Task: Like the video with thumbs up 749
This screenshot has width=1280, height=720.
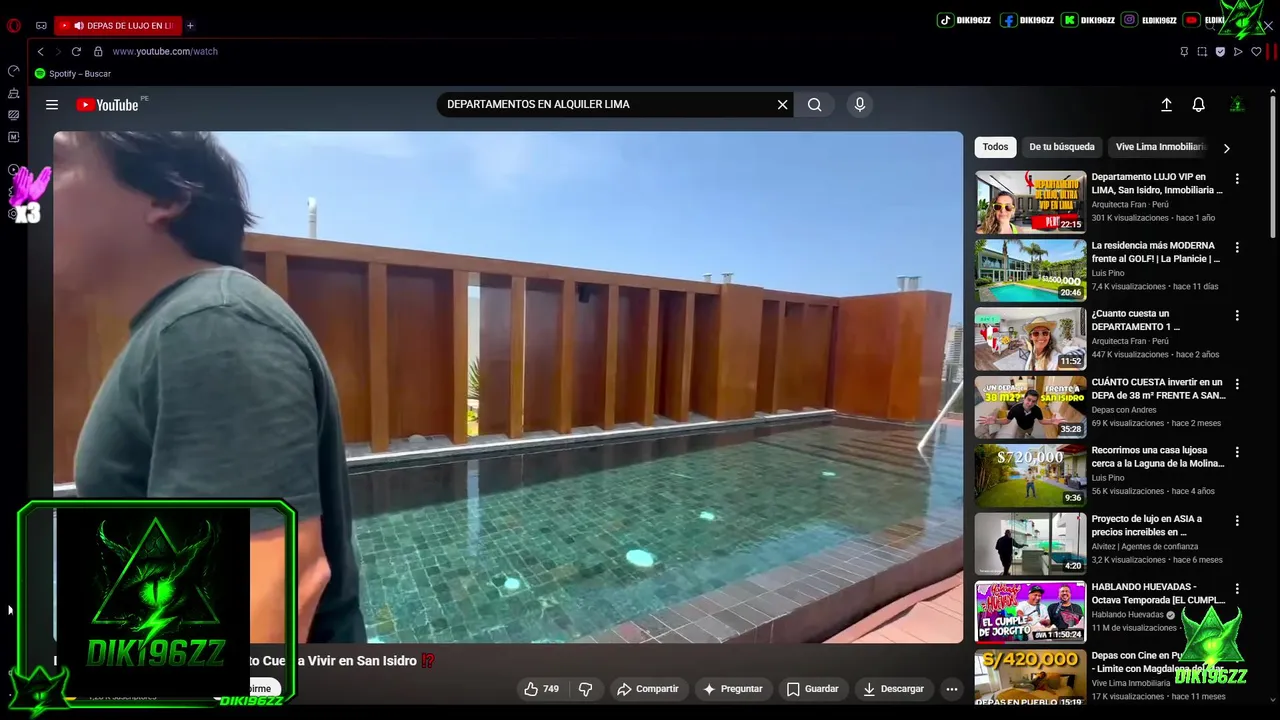Action: [541, 688]
